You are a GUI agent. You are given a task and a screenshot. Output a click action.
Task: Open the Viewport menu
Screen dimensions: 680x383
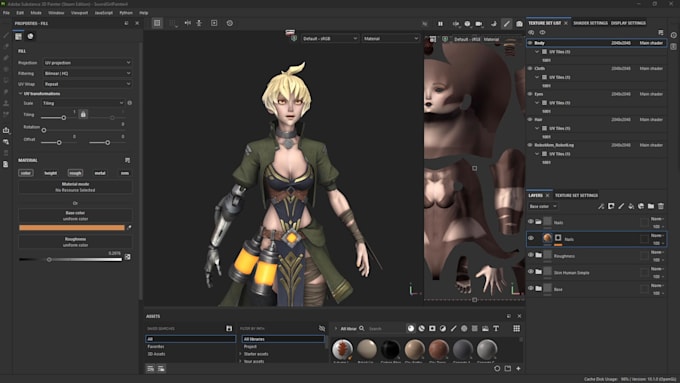pos(79,13)
